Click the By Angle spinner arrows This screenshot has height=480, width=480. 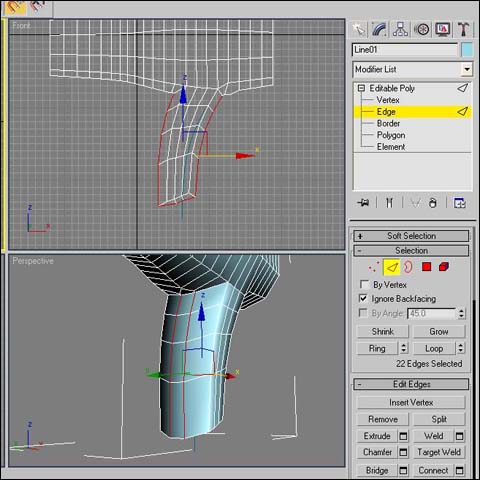coord(461,314)
